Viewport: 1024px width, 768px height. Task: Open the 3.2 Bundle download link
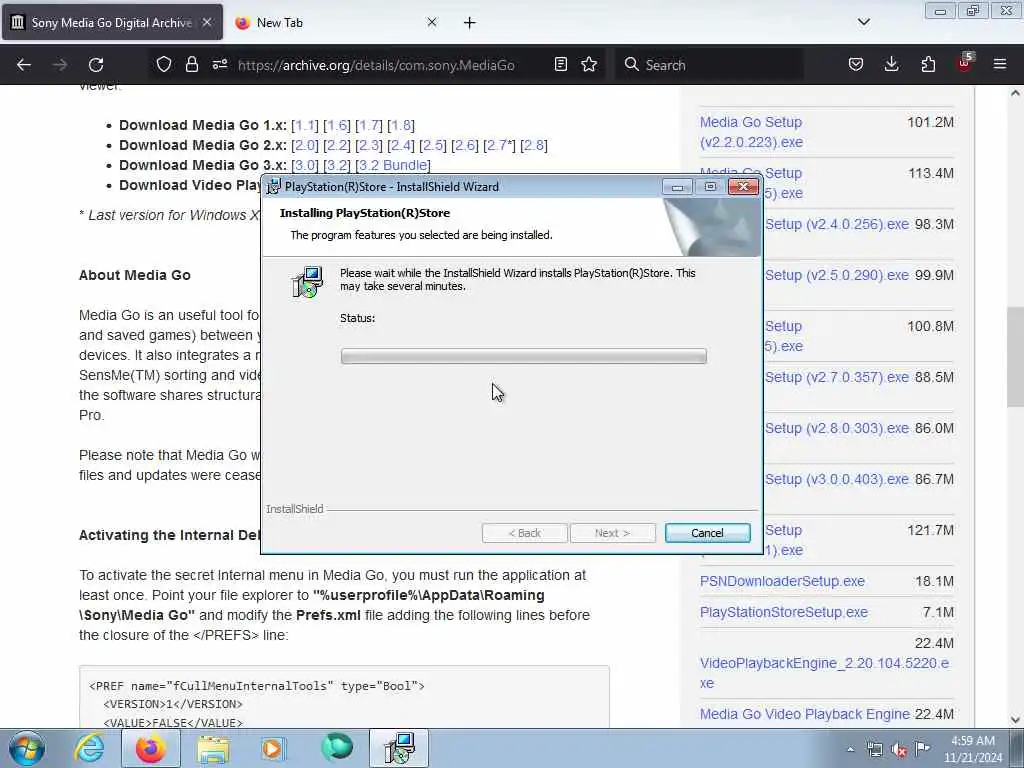392,165
